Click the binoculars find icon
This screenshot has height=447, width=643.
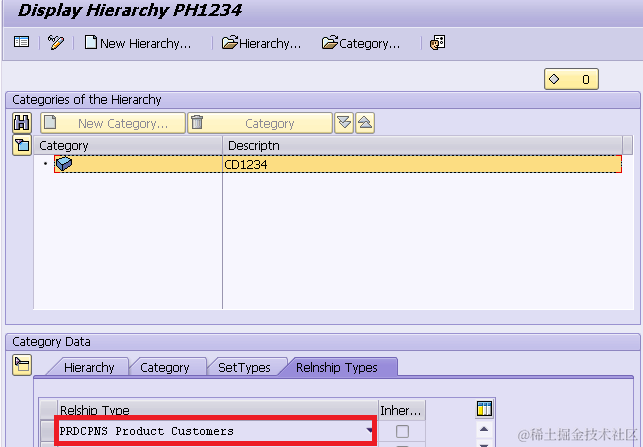(22, 123)
